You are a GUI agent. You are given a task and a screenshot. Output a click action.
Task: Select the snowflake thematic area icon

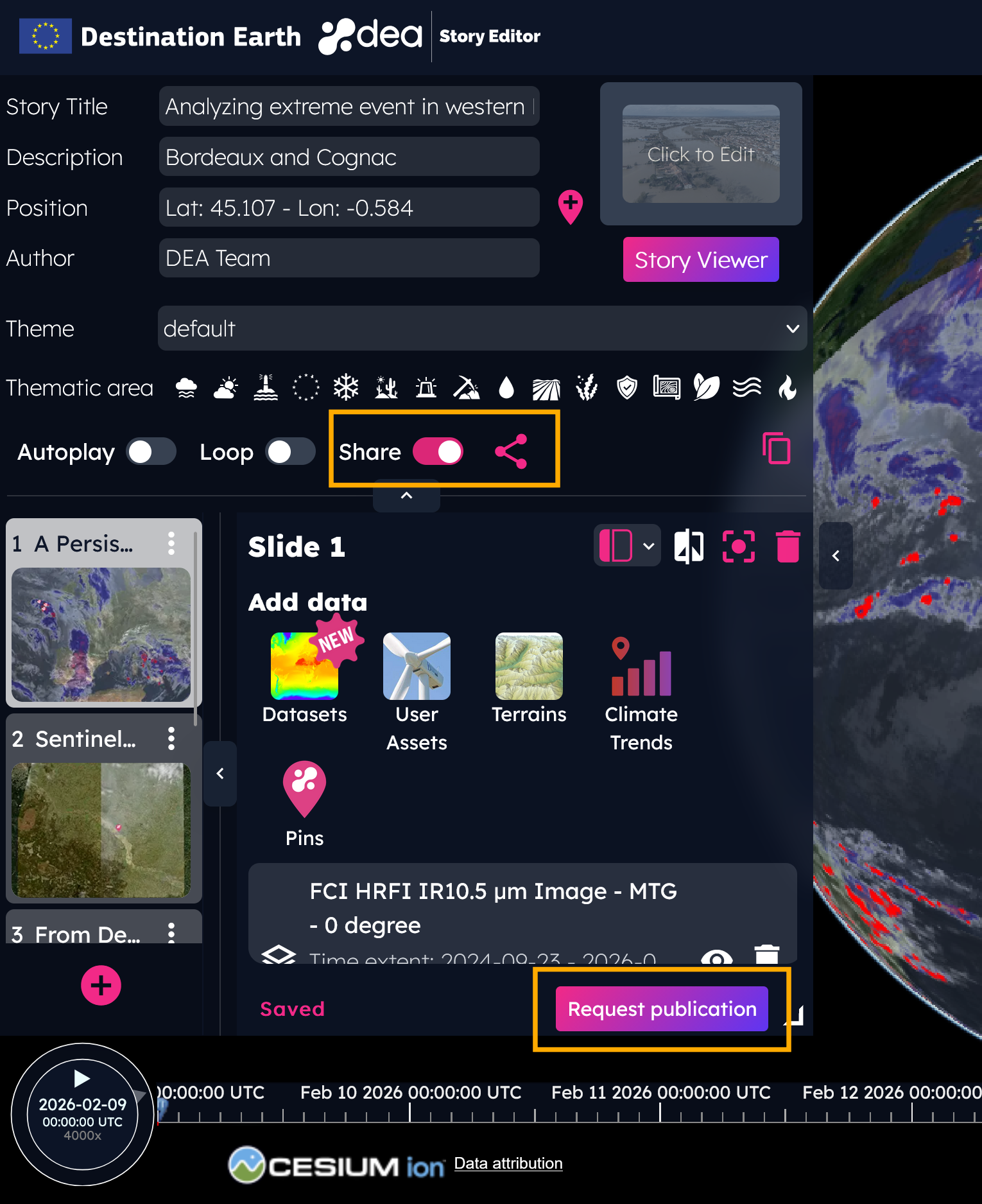346,388
